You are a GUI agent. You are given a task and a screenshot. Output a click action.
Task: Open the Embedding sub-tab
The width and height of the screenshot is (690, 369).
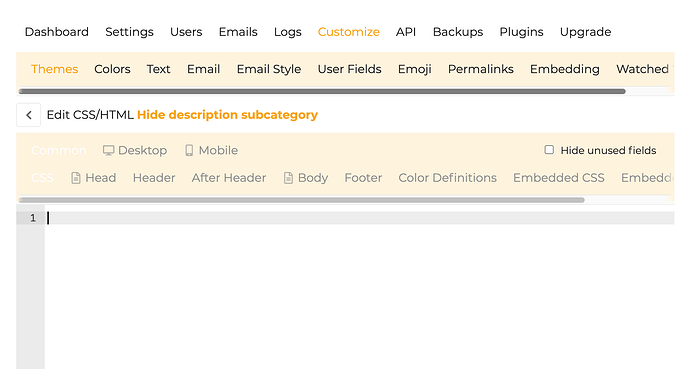tap(565, 69)
